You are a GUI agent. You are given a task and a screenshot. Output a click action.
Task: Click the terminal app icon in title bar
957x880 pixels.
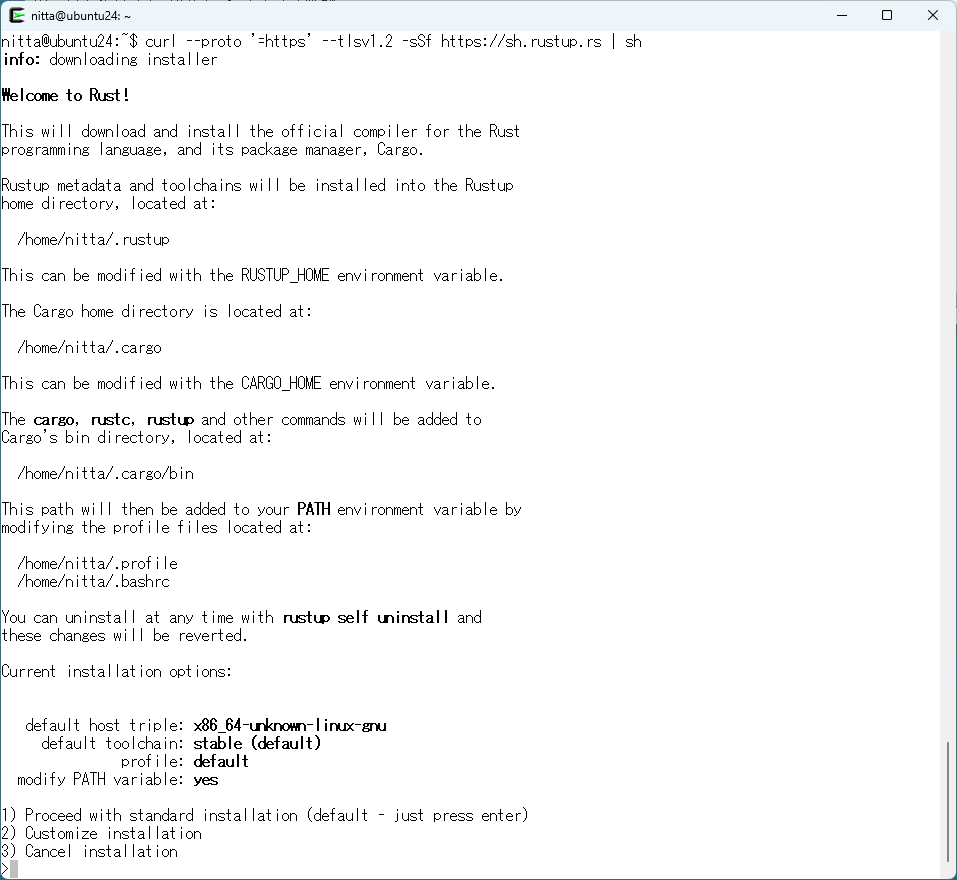coord(17,15)
